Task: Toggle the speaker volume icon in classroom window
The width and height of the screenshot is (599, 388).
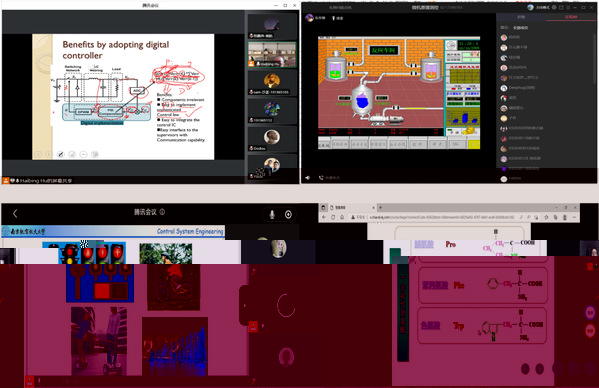Action: [x=308, y=178]
